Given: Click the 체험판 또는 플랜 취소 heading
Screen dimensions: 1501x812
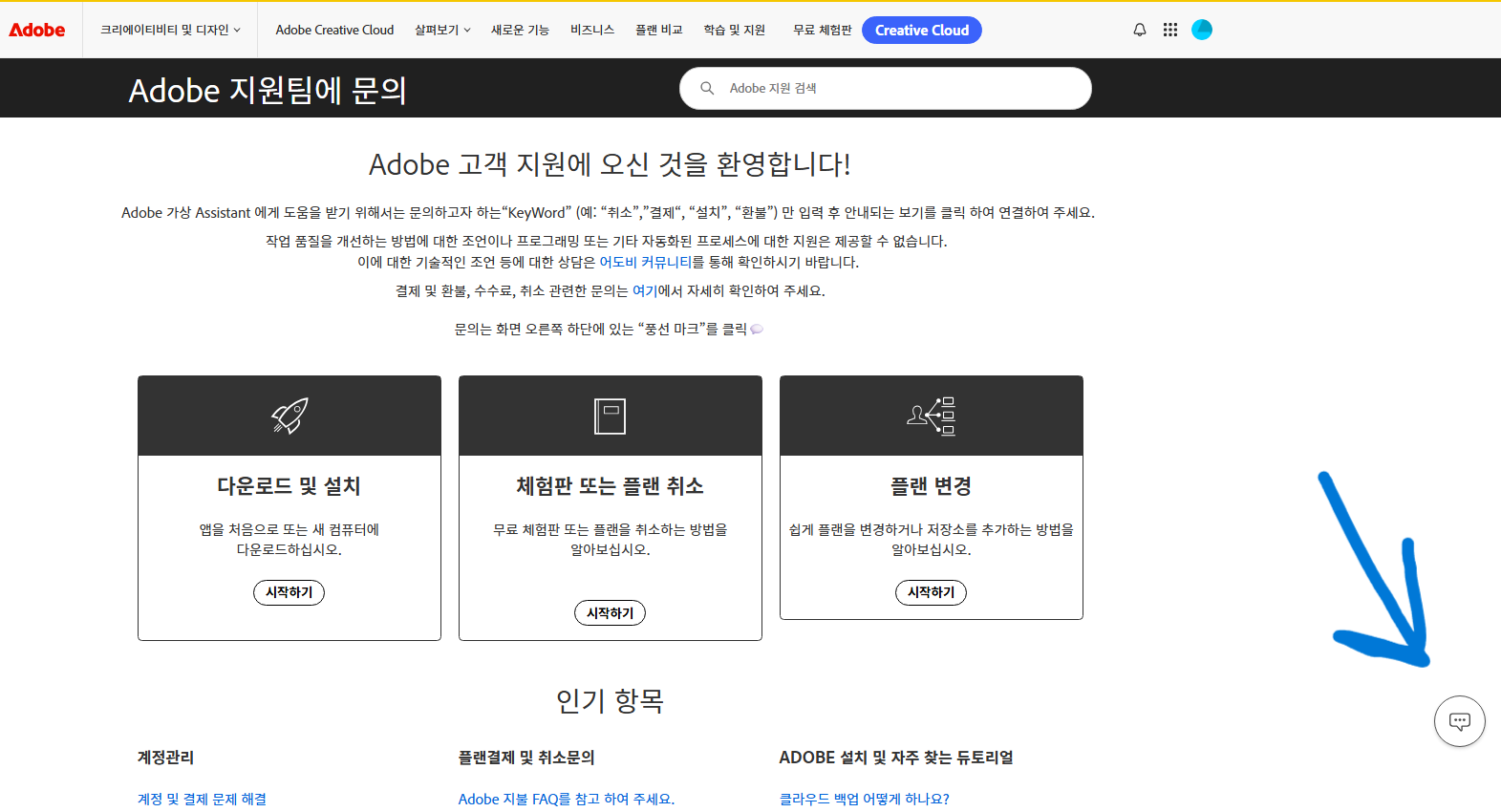Looking at the screenshot, I should tap(610, 486).
